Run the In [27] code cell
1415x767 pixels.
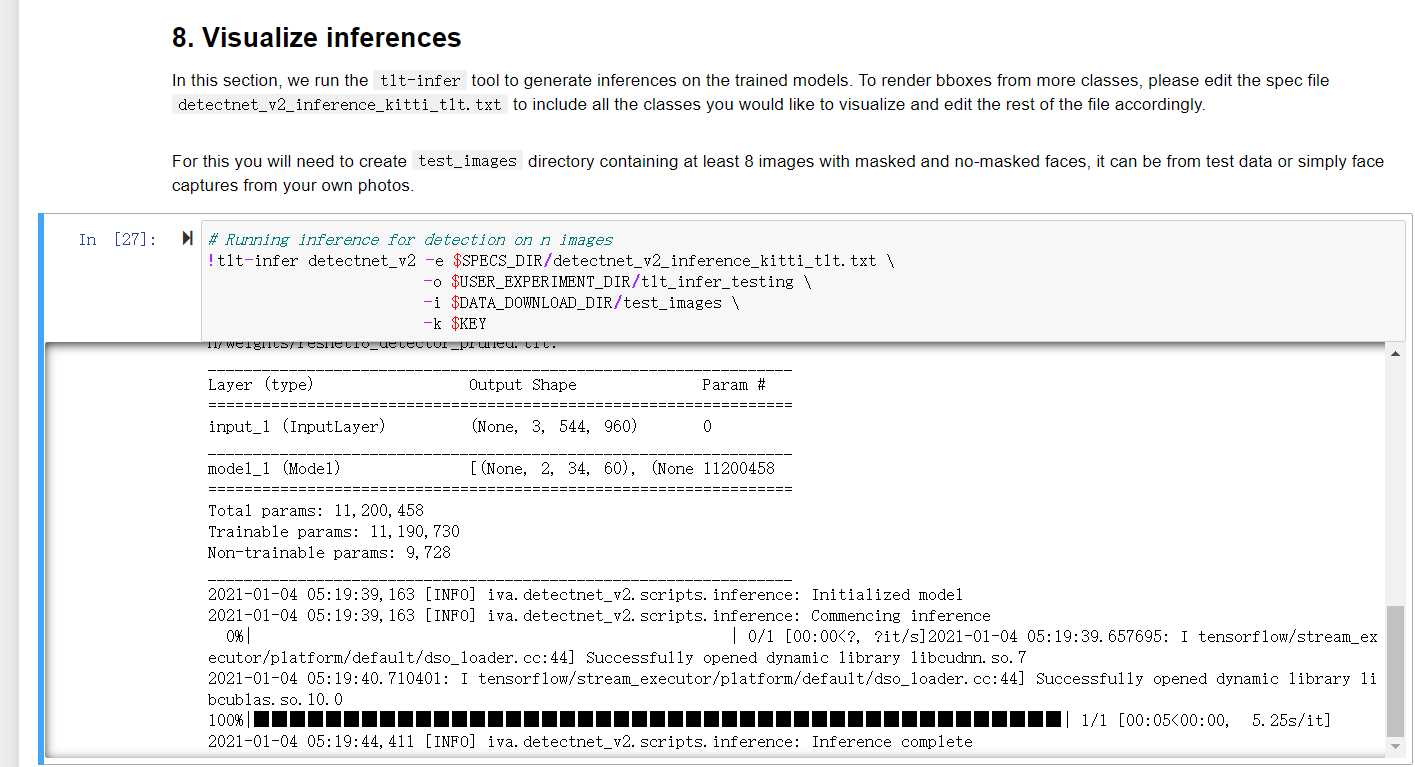point(186,237)
